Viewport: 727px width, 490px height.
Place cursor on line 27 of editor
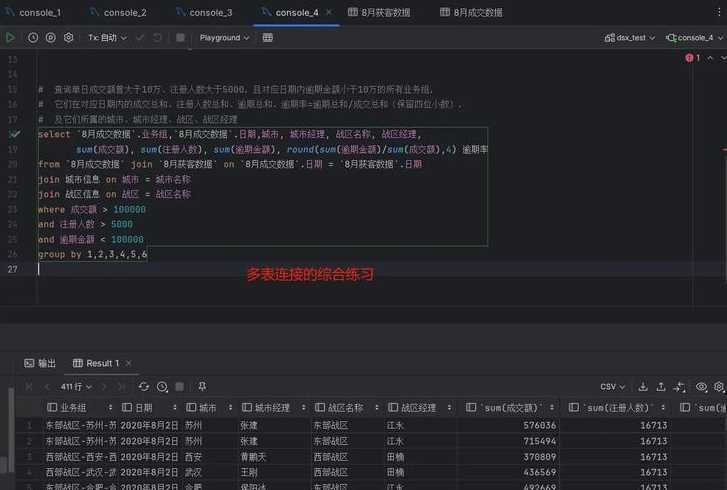[362, 269]
